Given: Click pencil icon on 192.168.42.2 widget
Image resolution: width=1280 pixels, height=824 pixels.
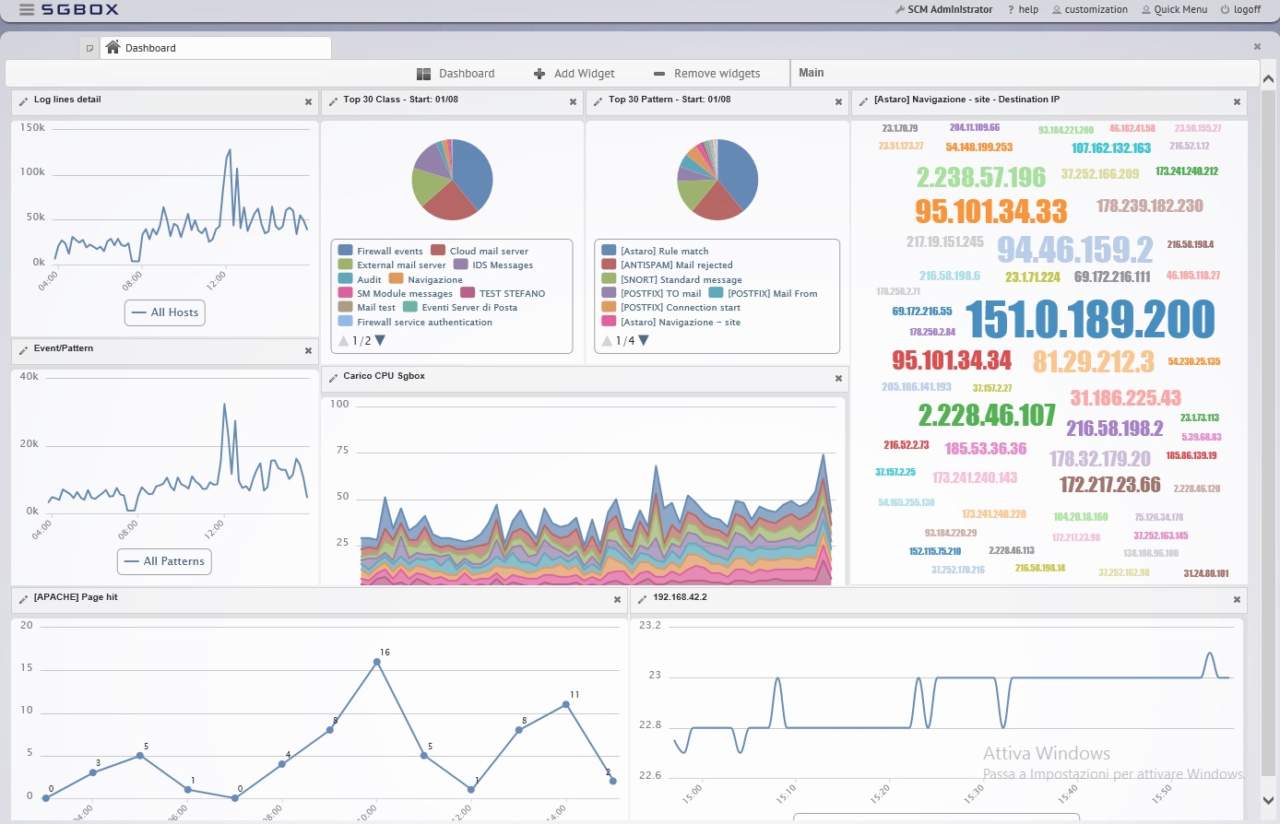Looking at the screenshot, I should point(641,599).
